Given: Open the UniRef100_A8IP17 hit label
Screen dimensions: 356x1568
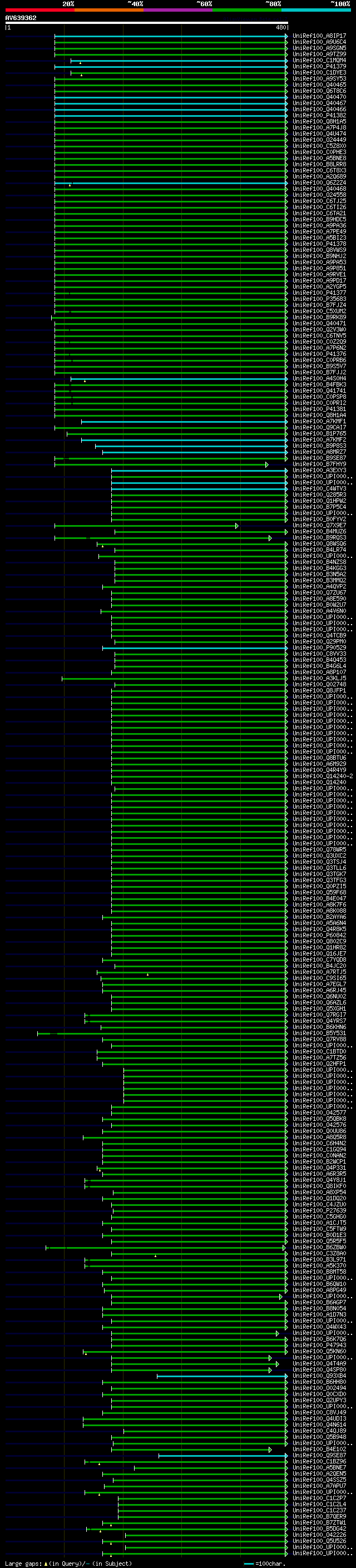Looking at the screenshot, I should tap(319, 36).
